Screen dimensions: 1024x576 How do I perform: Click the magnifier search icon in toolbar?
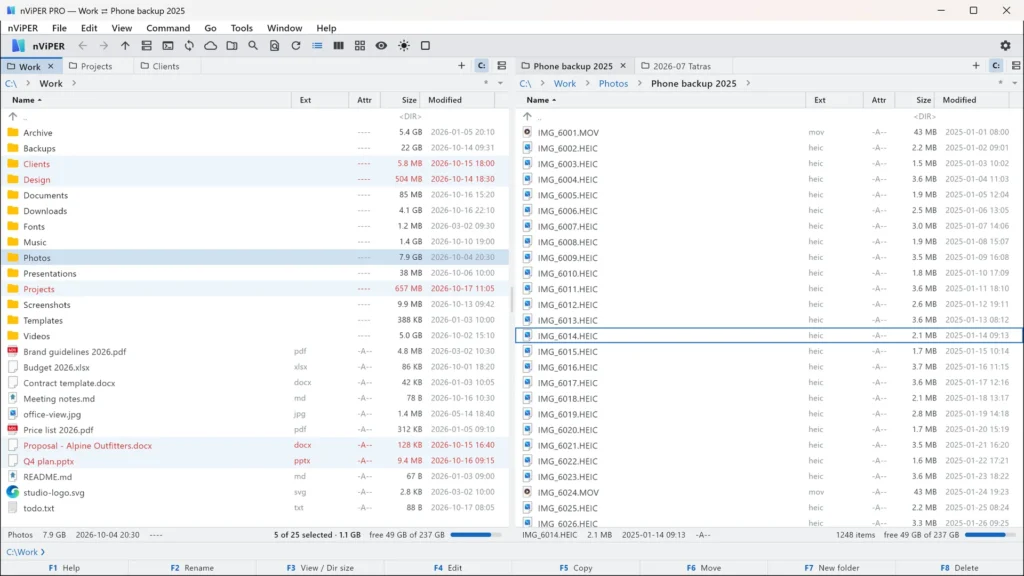point(253,46)
